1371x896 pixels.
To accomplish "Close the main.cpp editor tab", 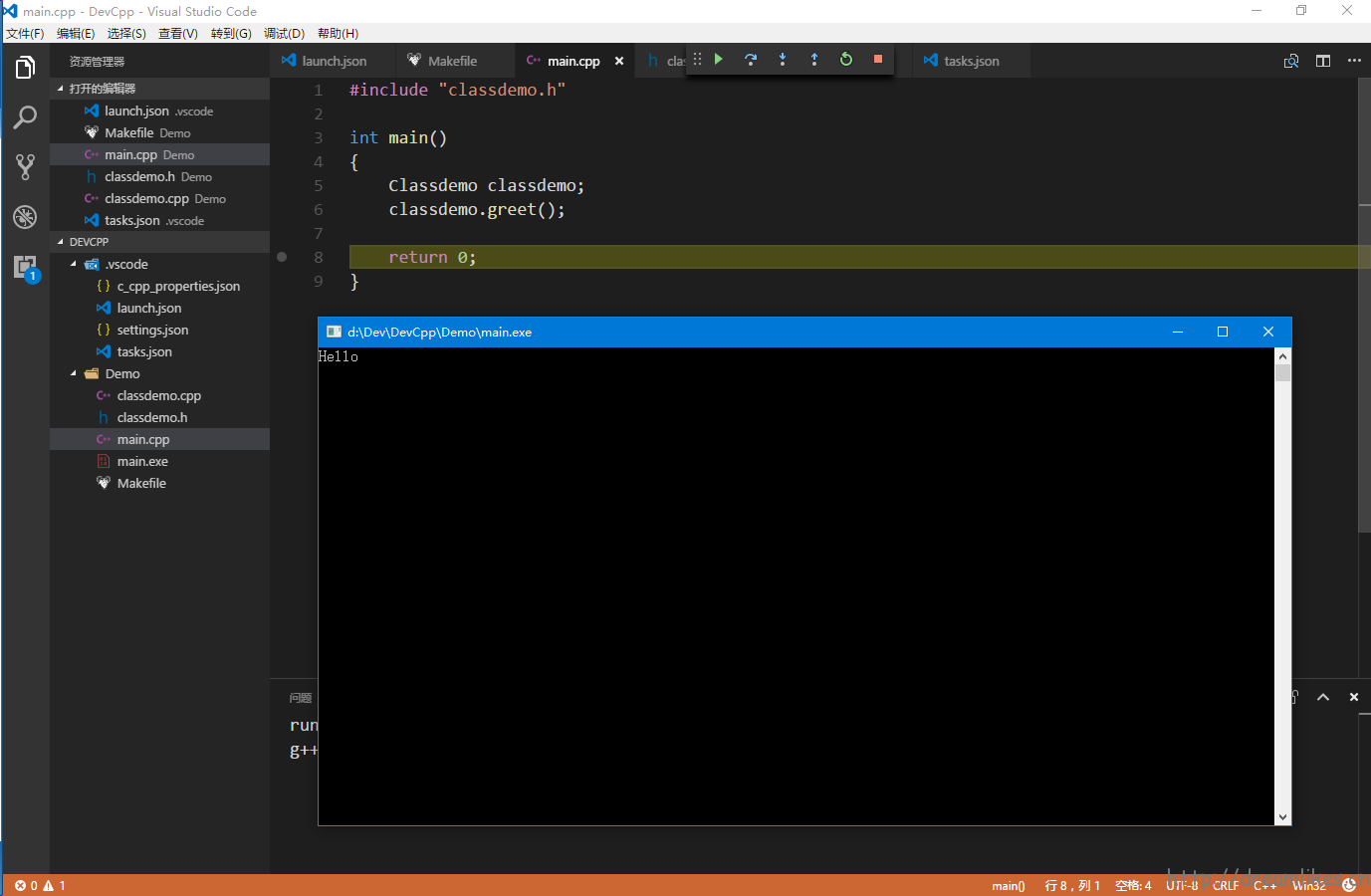I will point(619,61).
